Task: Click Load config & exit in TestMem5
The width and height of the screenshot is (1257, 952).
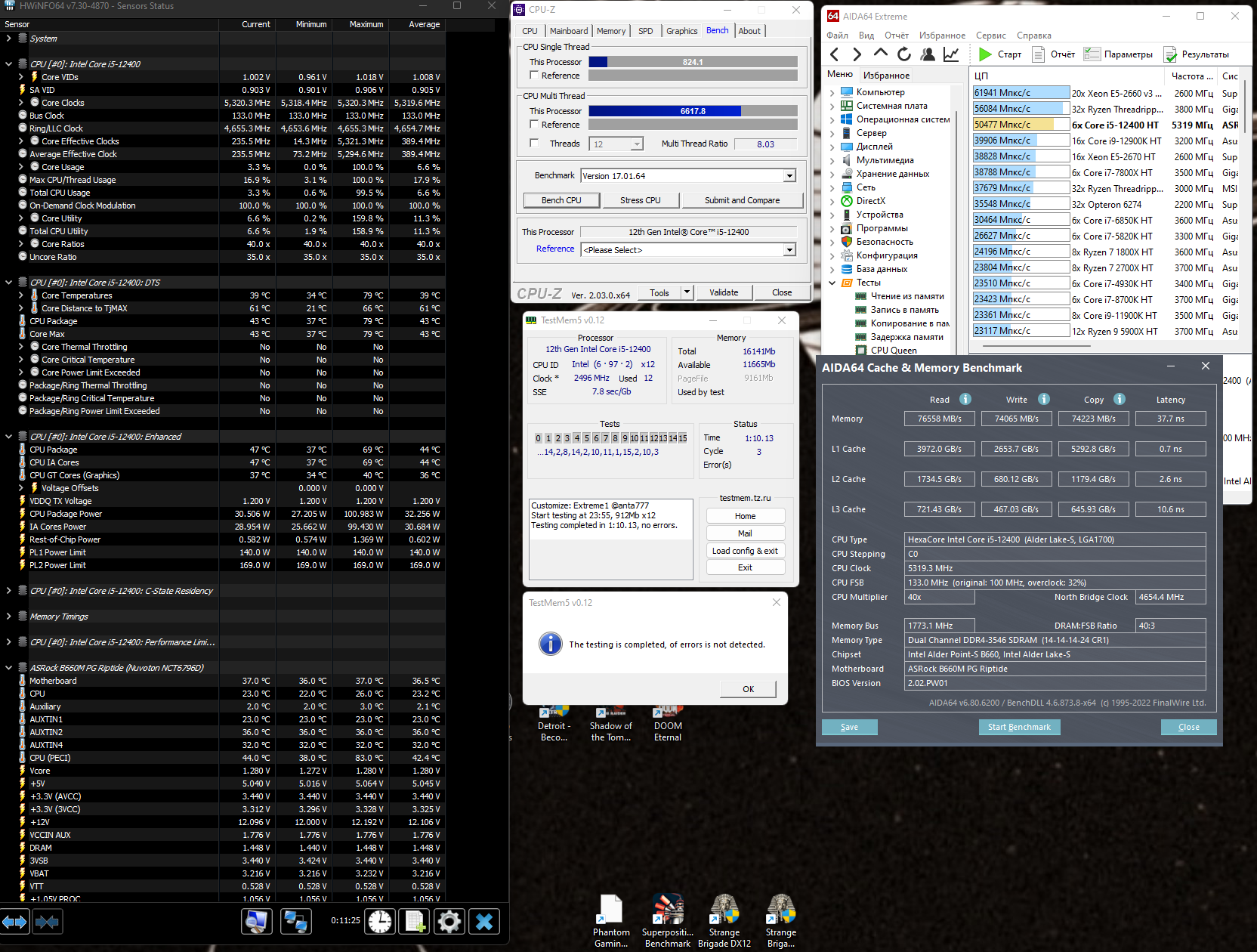Action: [745, 551]
